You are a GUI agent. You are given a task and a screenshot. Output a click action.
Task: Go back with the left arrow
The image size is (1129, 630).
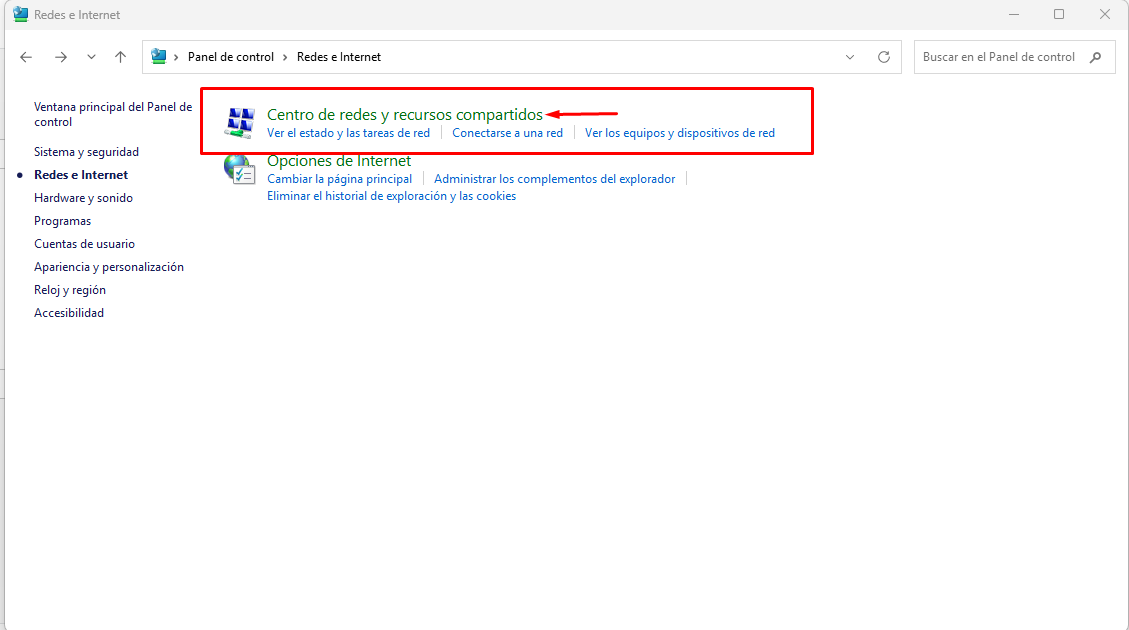(x=27, y=57)
